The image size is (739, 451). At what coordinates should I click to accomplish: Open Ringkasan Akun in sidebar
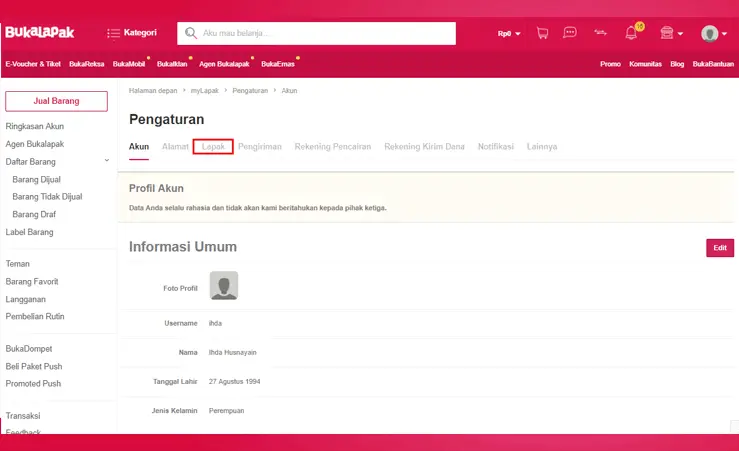(34, 126)
